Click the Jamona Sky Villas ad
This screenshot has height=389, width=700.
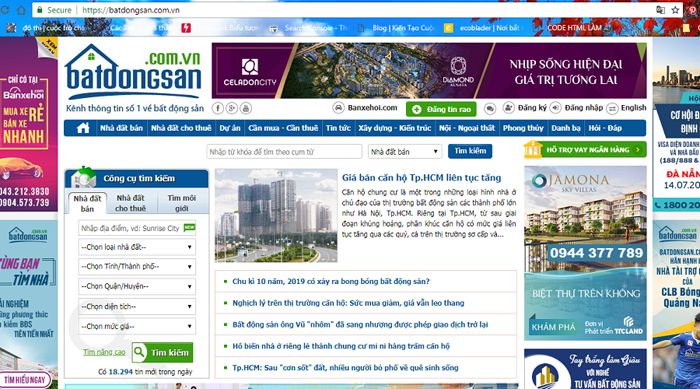point(585,253)
